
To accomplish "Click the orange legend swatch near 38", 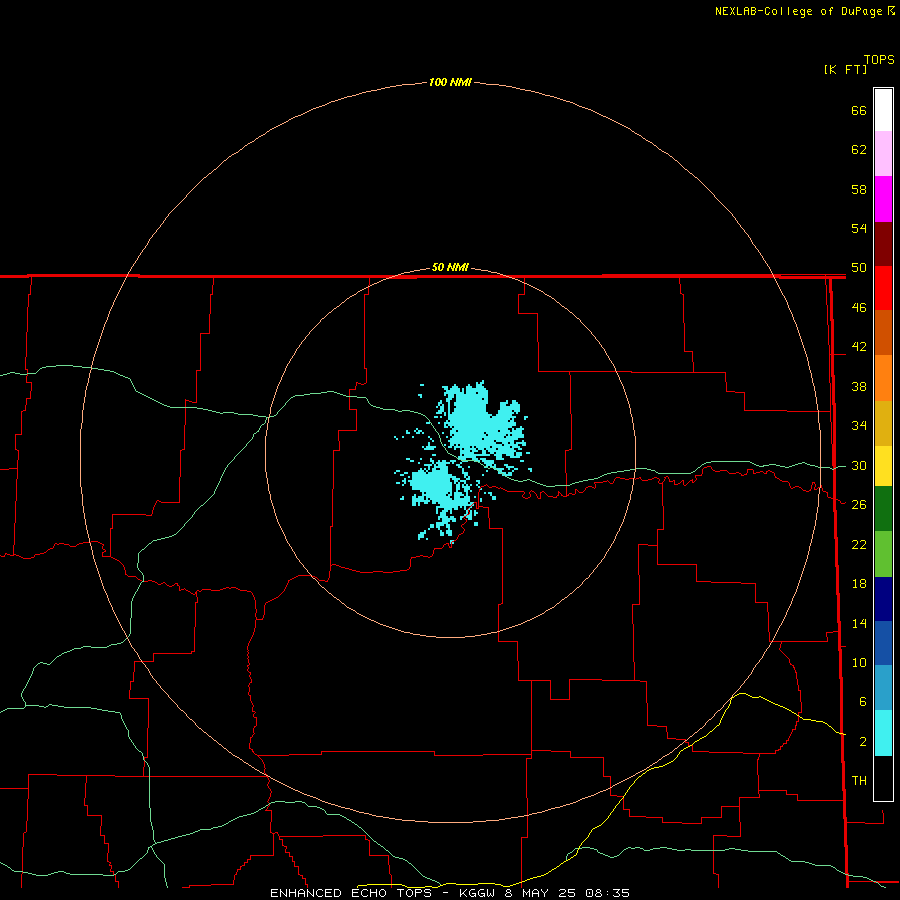I will coord(883,378).
